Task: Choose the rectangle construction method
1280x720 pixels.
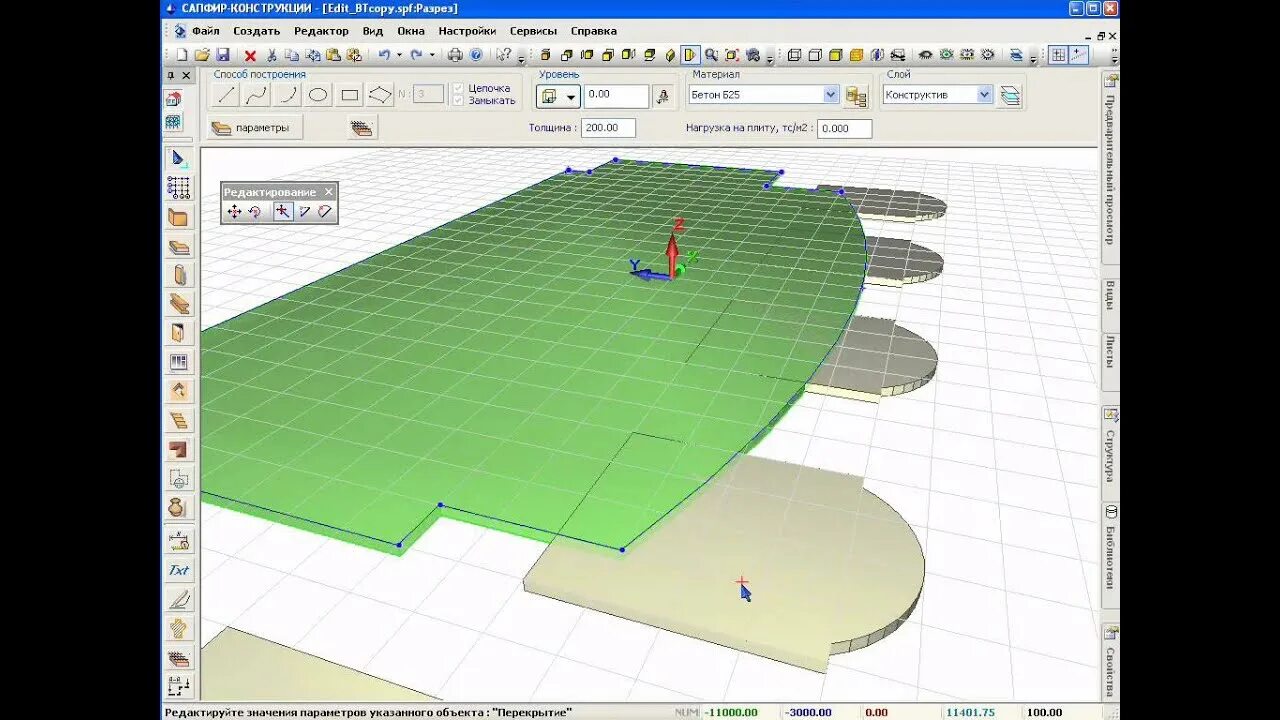Action: click(x=350, y=96)
